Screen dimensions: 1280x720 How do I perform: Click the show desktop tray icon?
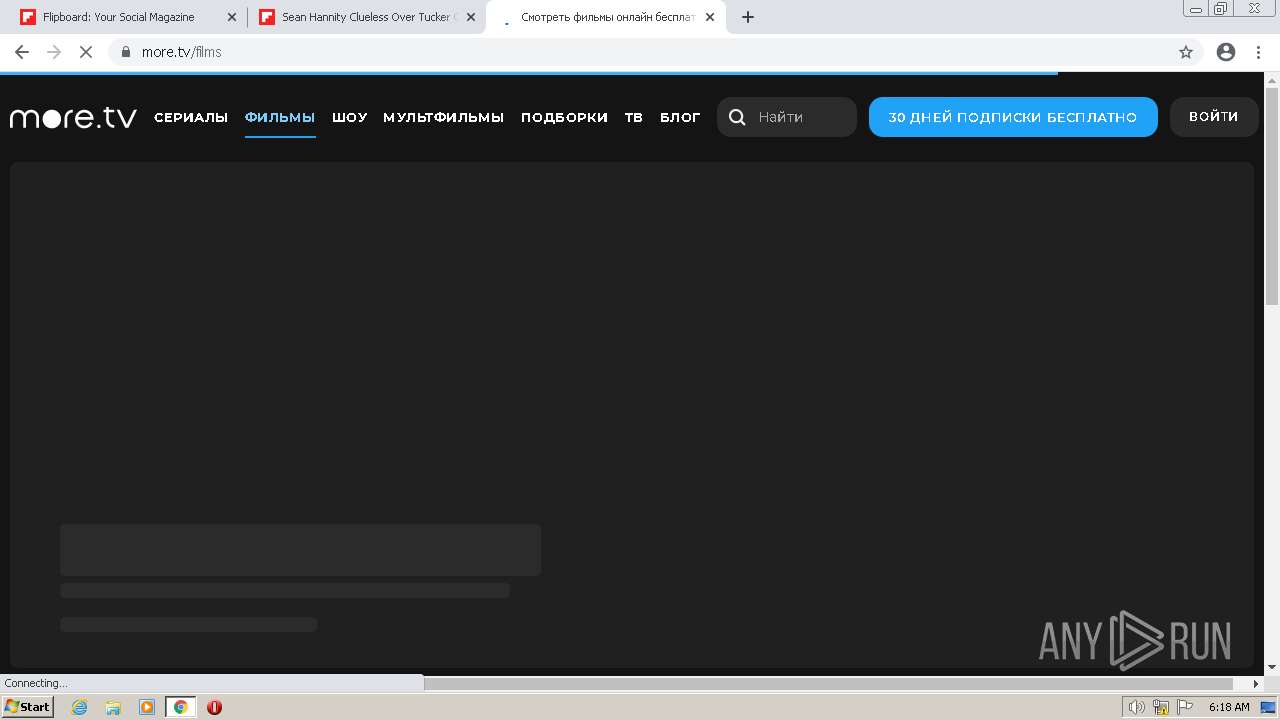1268,707
